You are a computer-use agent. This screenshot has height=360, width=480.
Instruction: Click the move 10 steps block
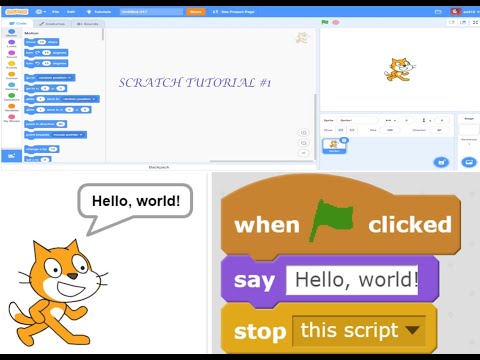41,42
